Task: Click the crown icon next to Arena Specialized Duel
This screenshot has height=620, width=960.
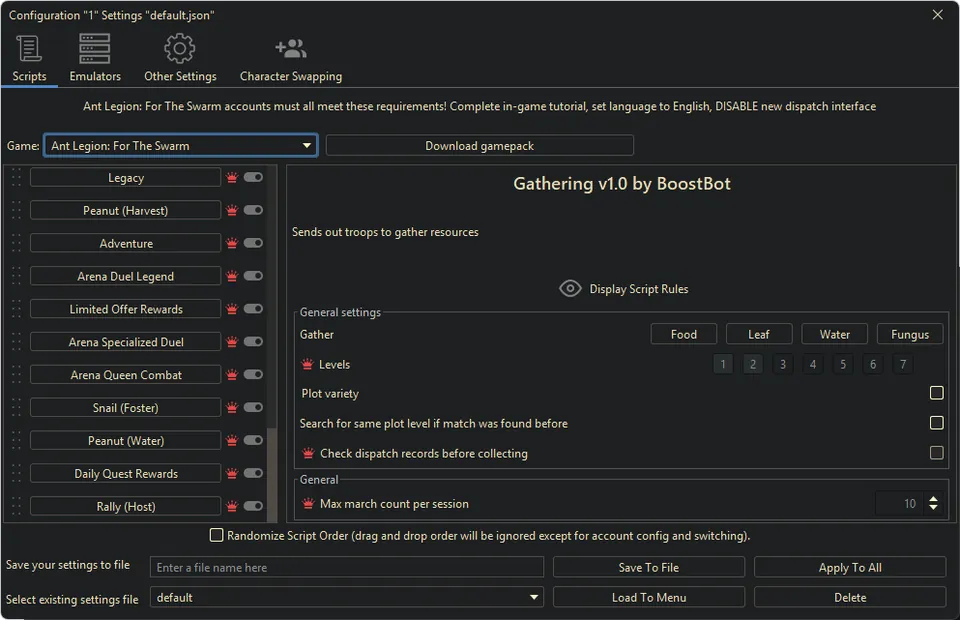Action: pyautogui.click(x=232, y=342)
